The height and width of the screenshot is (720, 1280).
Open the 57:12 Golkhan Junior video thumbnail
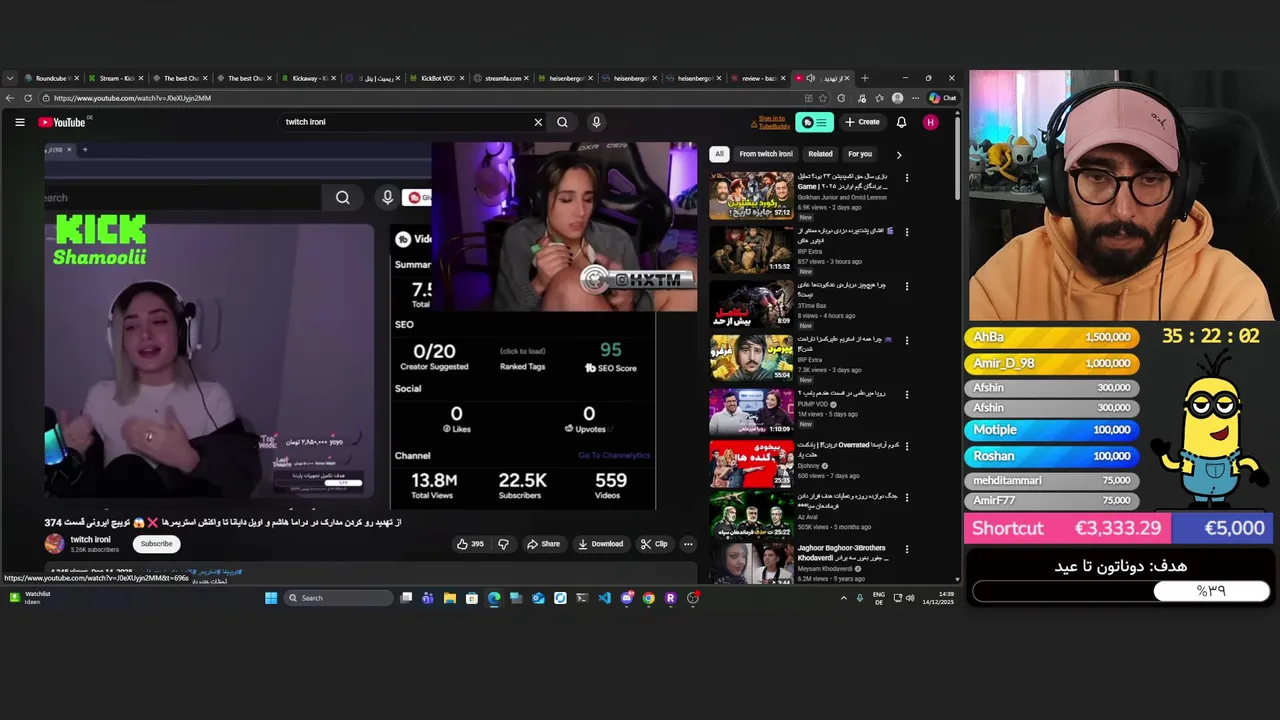[751, 196]
